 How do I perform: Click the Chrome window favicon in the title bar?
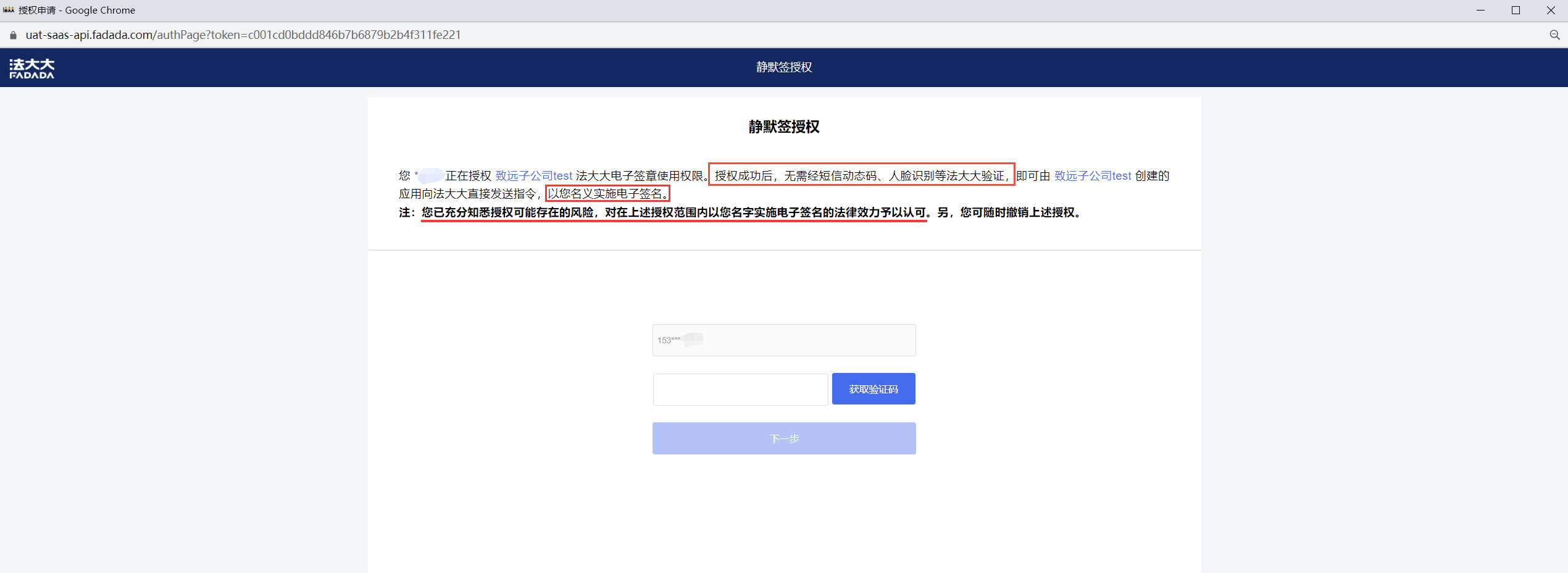point(9,10)
